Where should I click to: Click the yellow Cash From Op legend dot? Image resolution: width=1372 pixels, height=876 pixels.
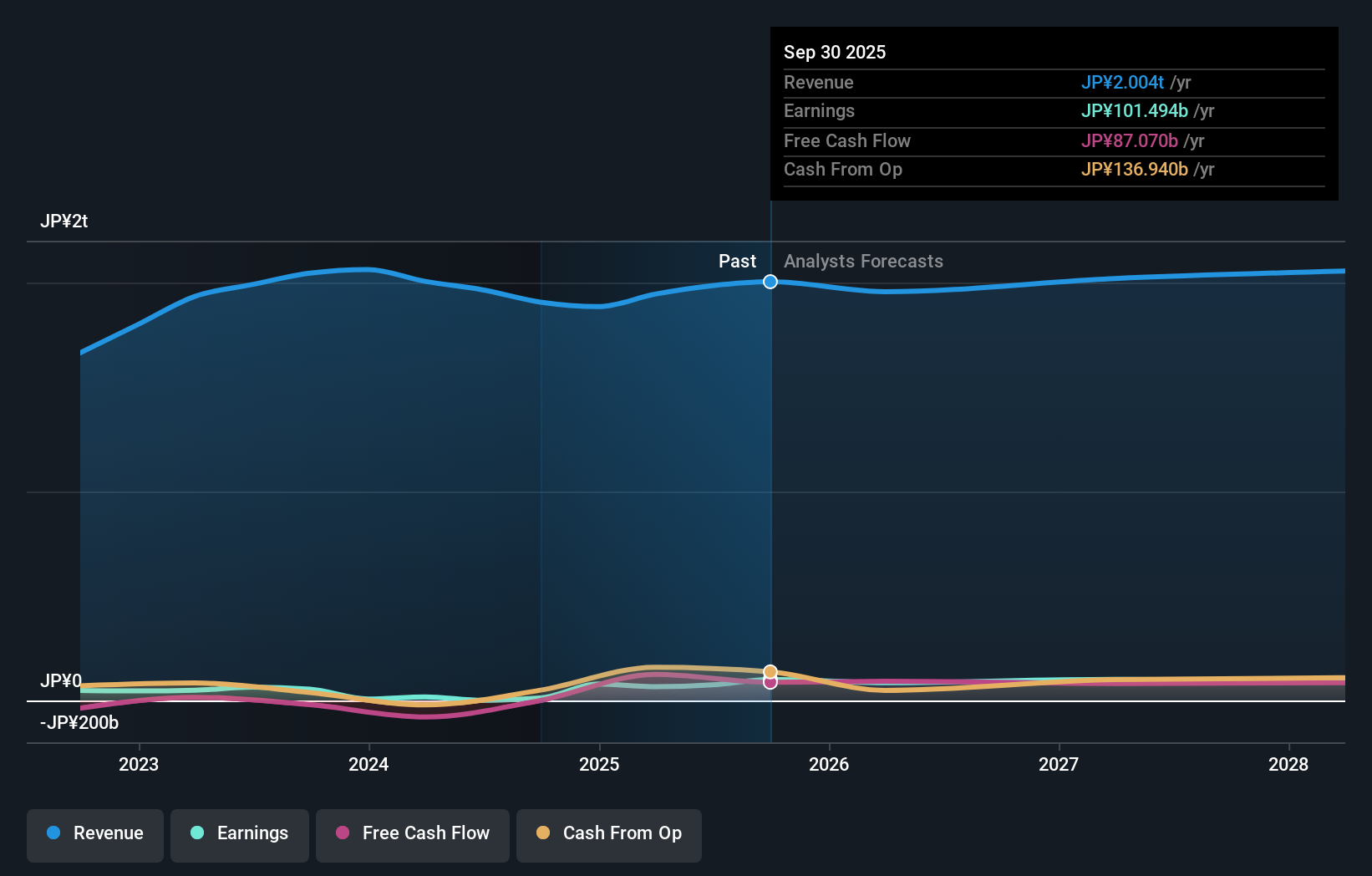pos(544,833)
